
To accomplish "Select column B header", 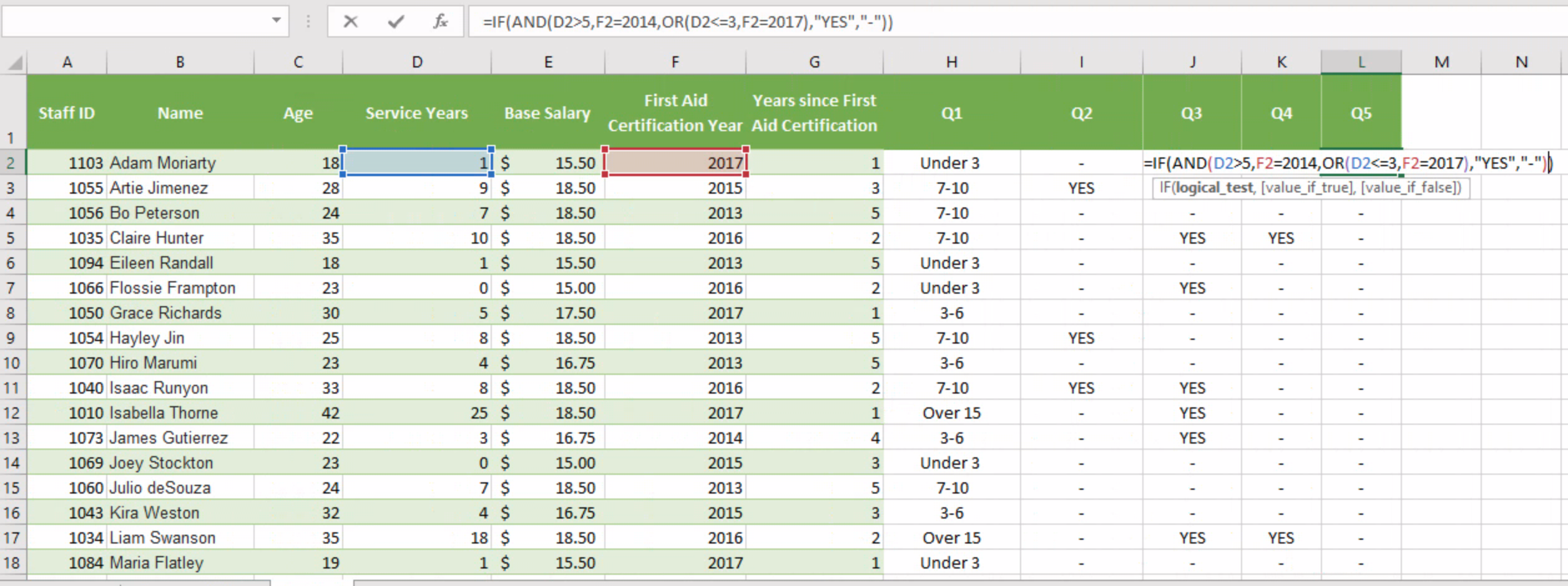I will [180, 62].
